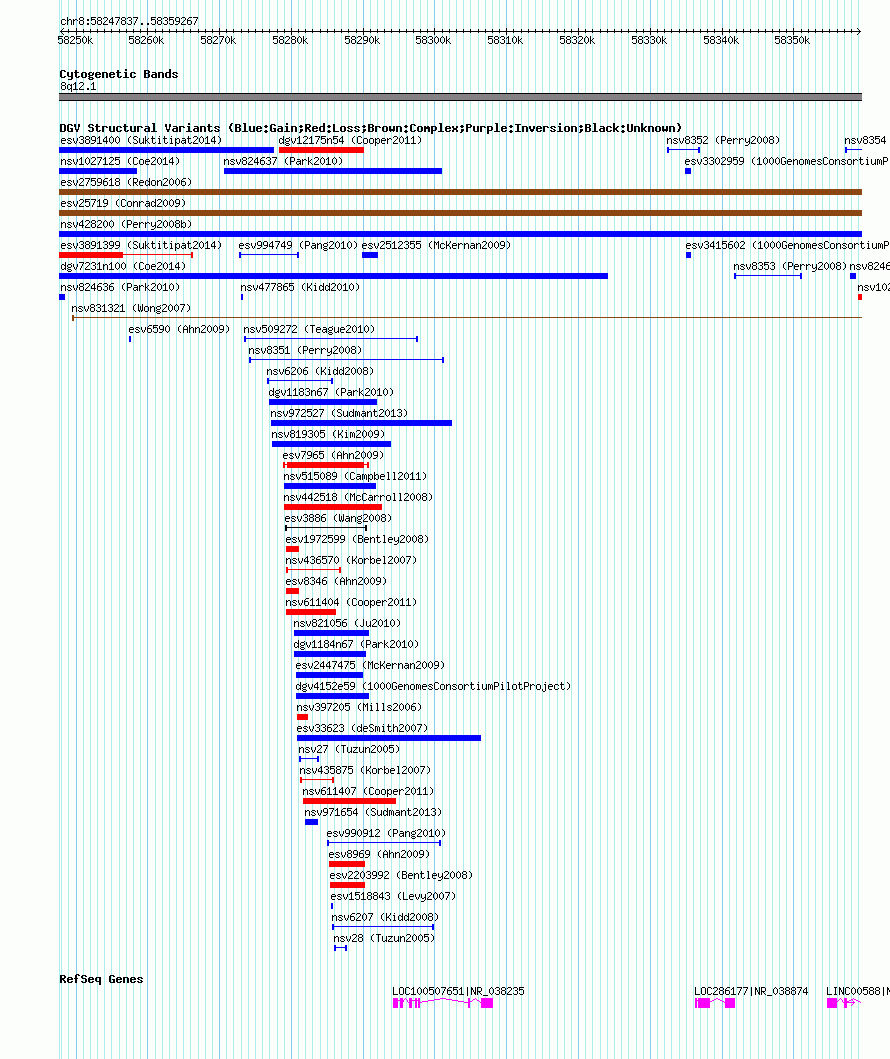The width and height of the screenshot is (890, 1059).
Task: Click the esv3891399 (Suktitipat2014) label
Action: (x=140, y=245)
